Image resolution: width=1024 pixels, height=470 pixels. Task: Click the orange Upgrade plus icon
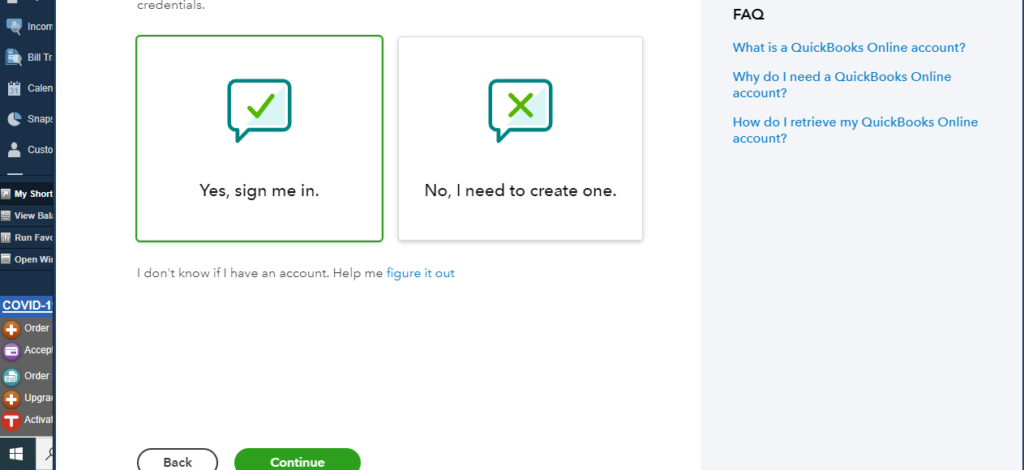(x=11, y=399)
